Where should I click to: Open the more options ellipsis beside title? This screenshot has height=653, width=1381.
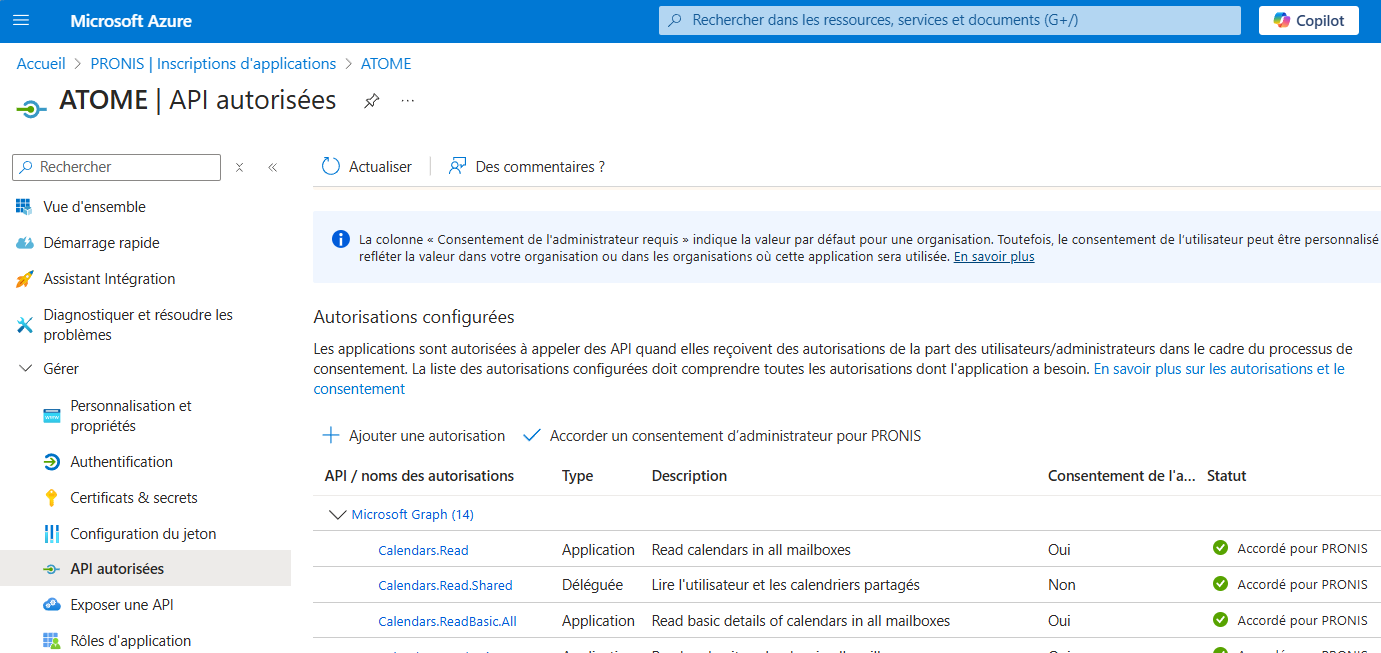(x=408, y=101)
